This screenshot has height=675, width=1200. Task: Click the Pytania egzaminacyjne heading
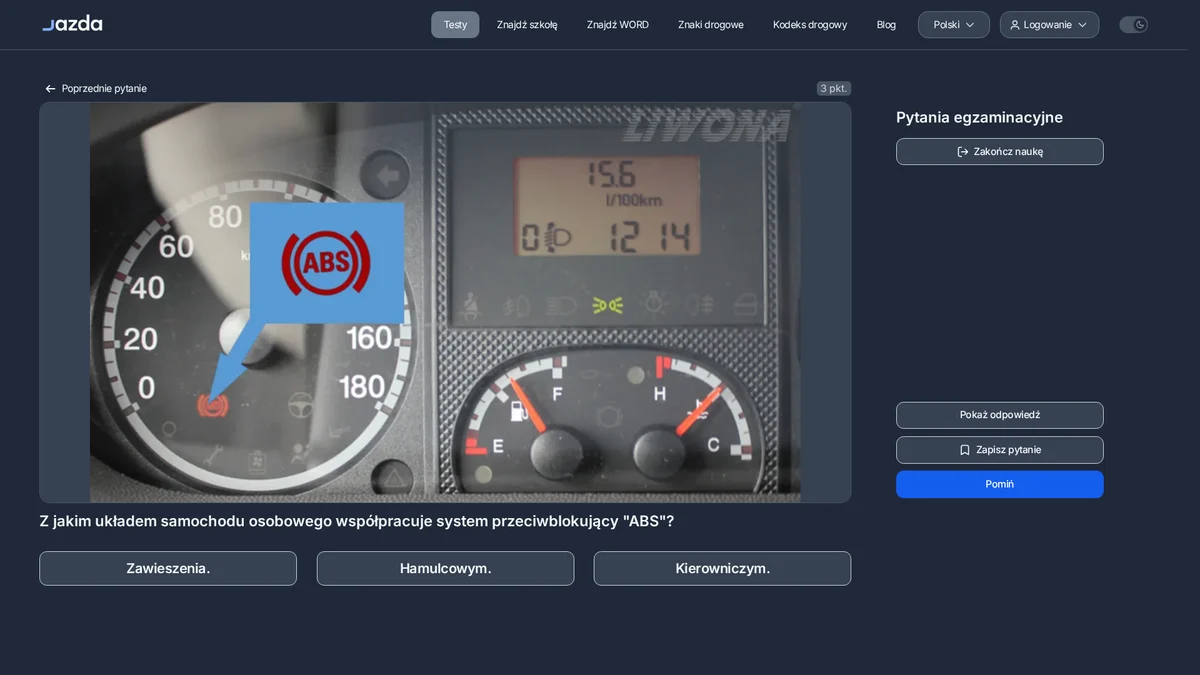(x=979, y=117)
